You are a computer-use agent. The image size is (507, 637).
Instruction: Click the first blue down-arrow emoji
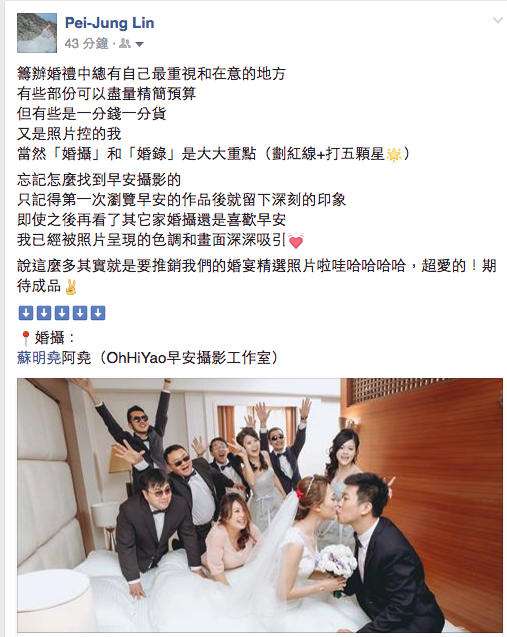pos(26,313)
